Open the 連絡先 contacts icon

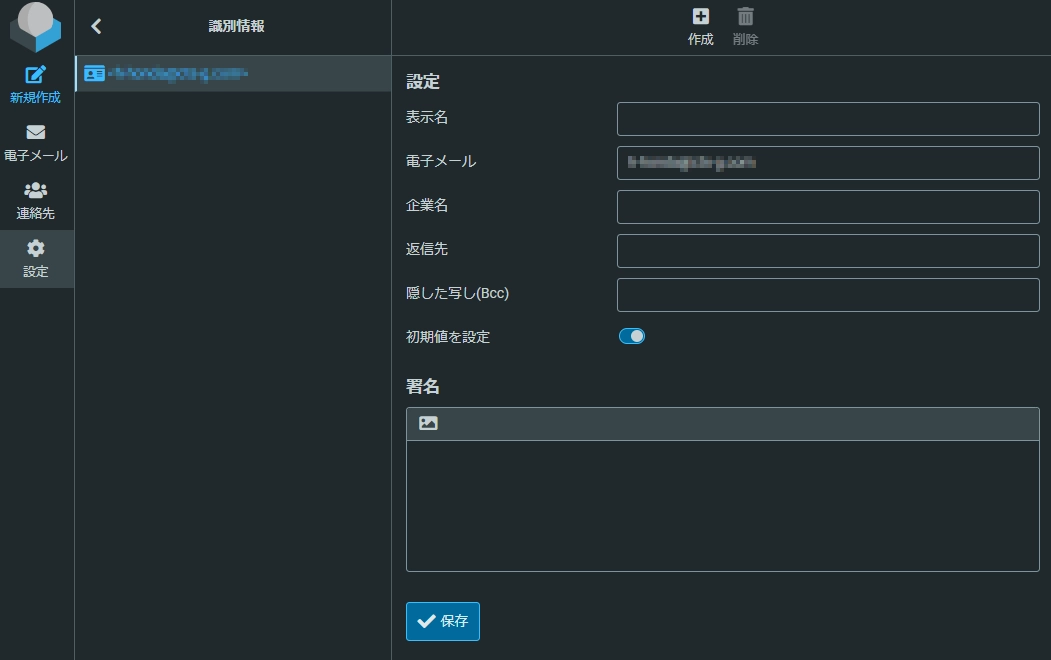(36, 190)
